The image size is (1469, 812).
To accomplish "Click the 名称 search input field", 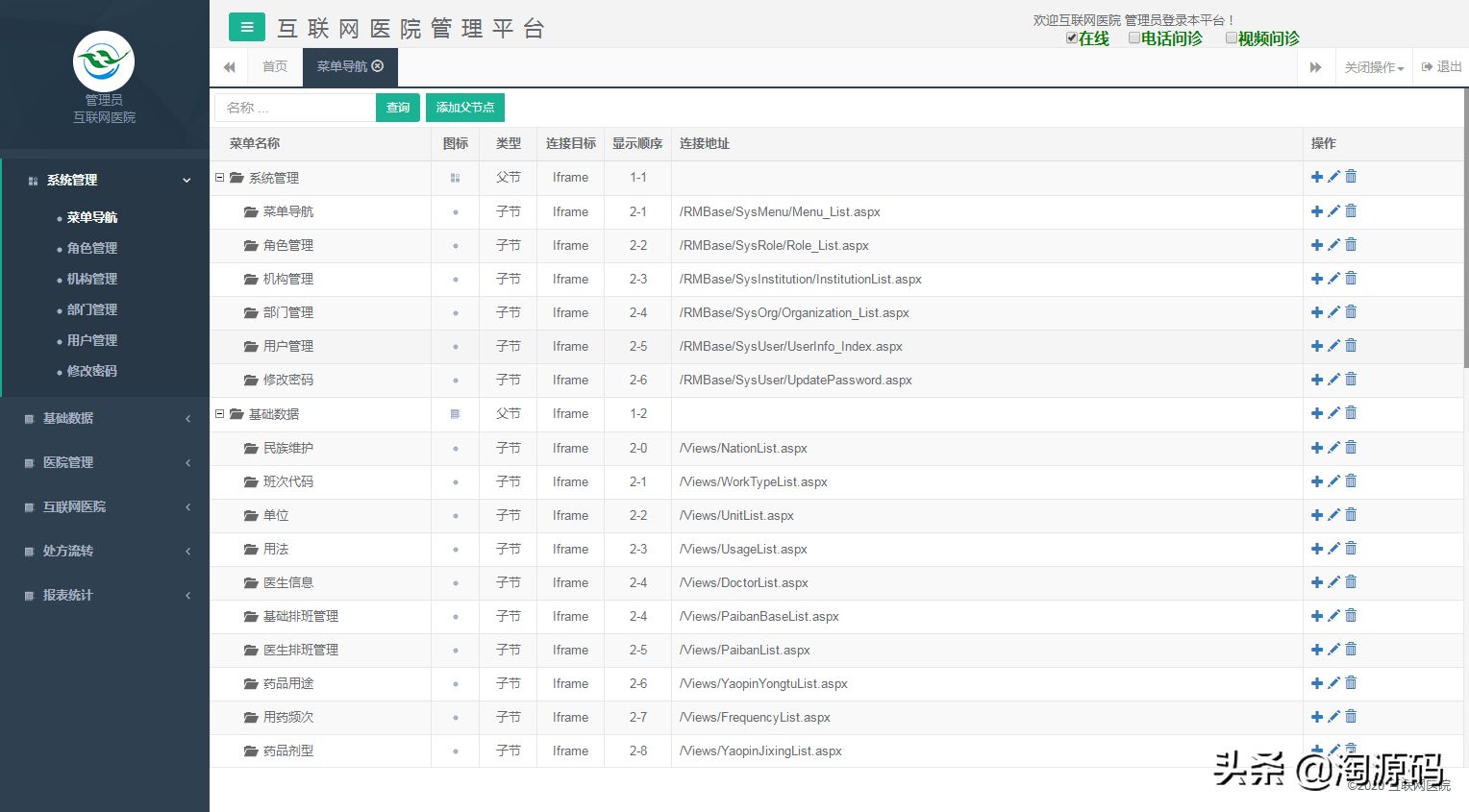I will click(x=295, y=108).
